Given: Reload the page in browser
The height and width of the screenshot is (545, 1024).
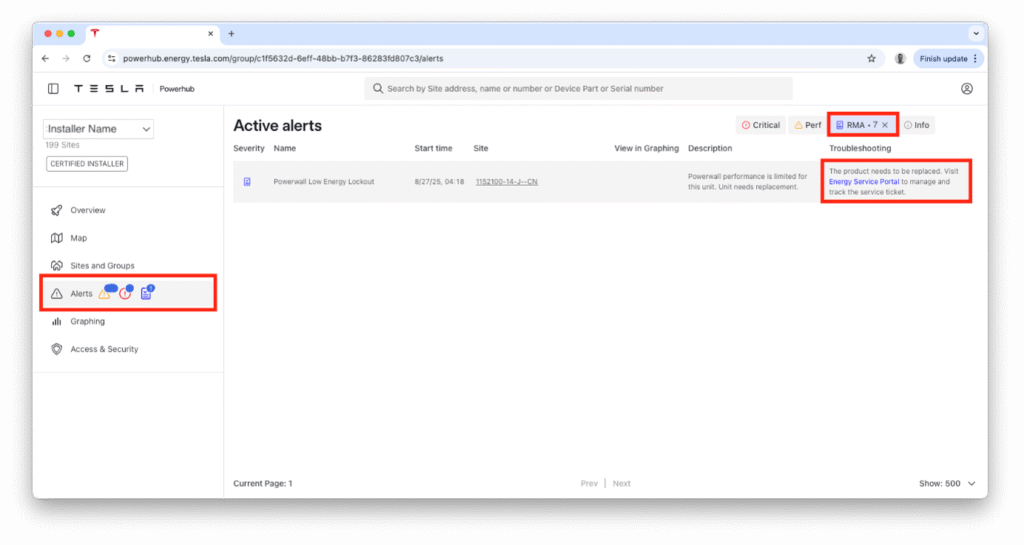Looking at the screenshot, I should coord(87,59).
